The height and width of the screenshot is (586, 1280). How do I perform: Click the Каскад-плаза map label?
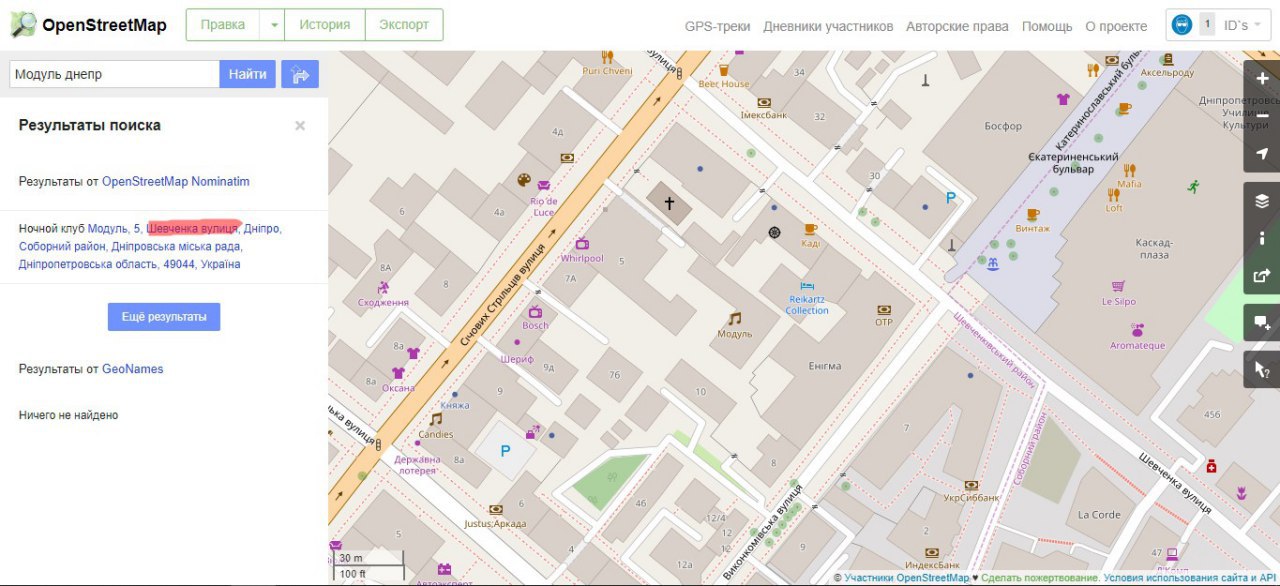click(1153, 248)
